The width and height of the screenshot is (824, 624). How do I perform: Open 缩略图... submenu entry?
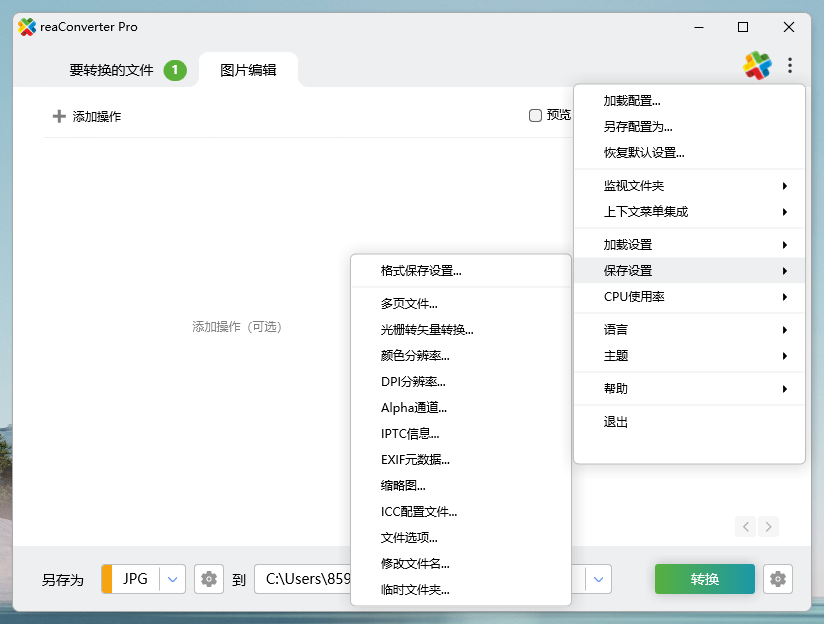tap(461, 485)
